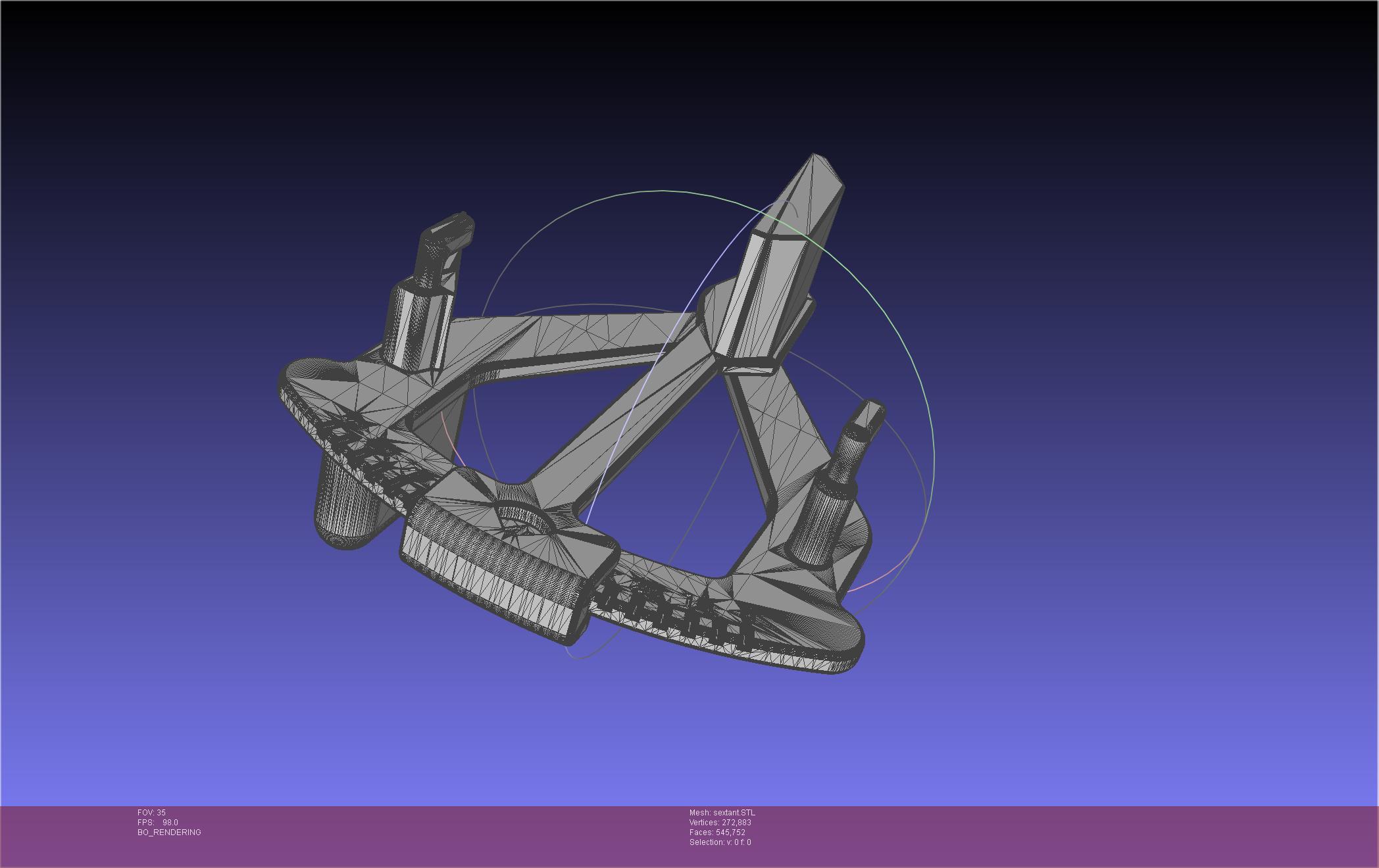Click the Mesh: sextant.STL label
1379x868 pixels.
point(722,813)
